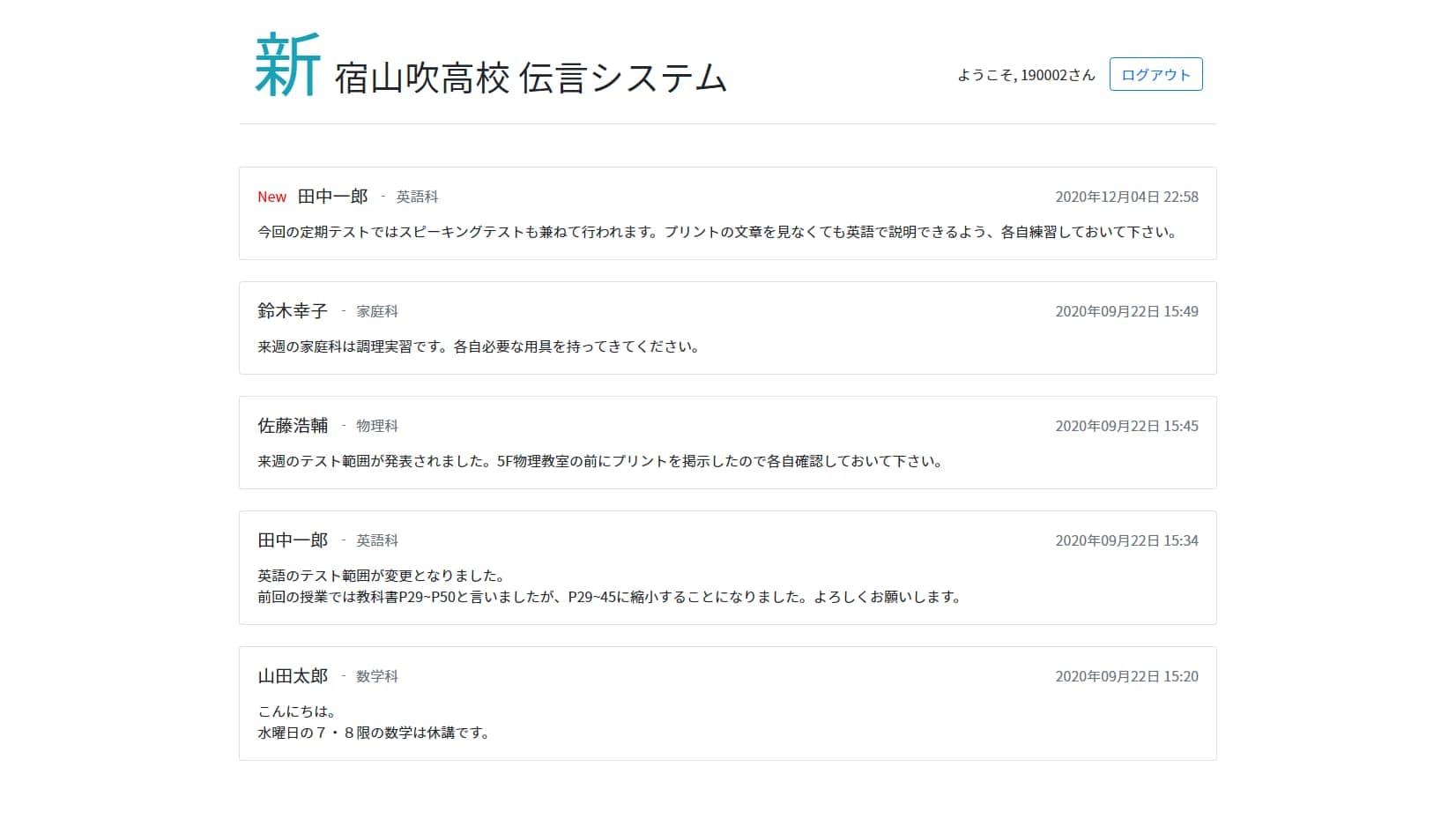1456x819 pixels.
Task: Open the physics test range message
Action: tap(598, 460)
